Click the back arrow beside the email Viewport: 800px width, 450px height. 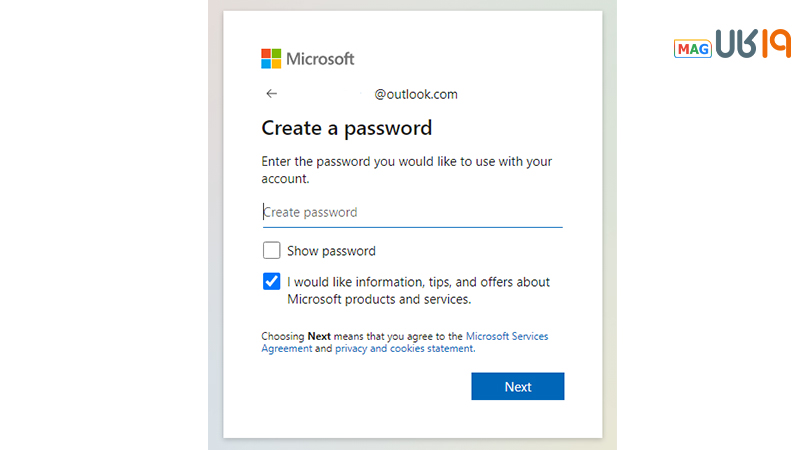pos(272,94)
